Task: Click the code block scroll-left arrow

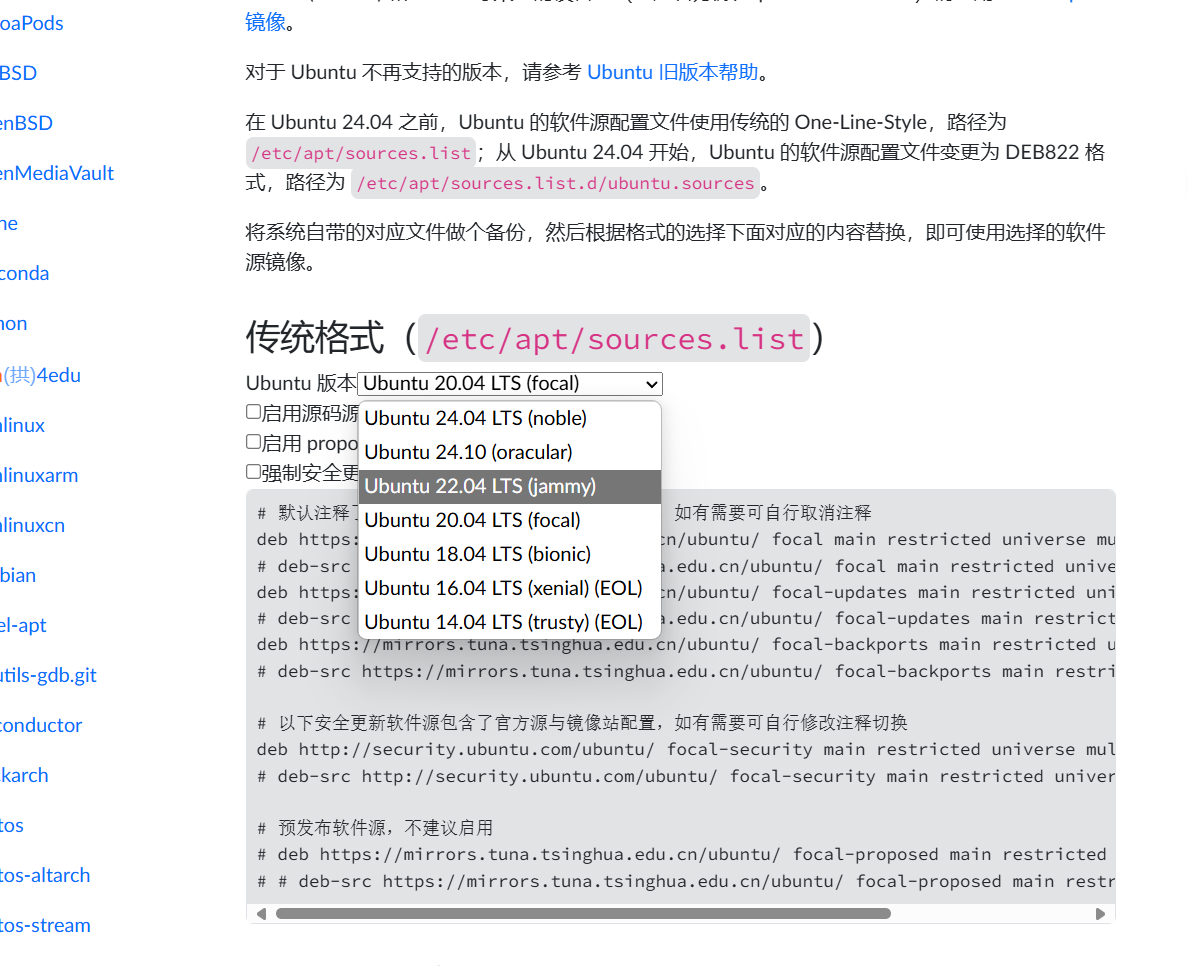Action: pyautogui.click(x=261, y=914)
